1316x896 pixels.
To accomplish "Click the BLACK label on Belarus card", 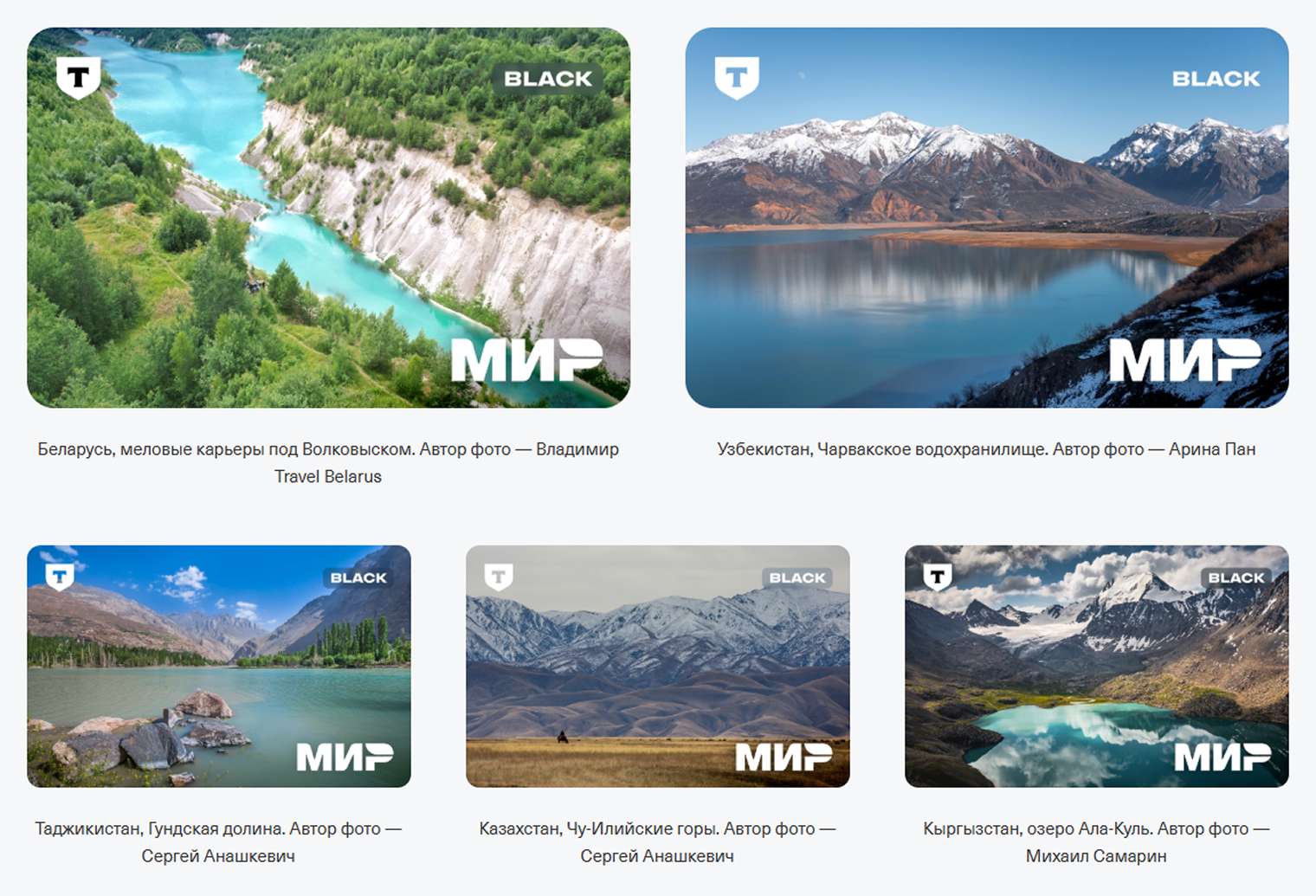I will (x=548, y=79).
